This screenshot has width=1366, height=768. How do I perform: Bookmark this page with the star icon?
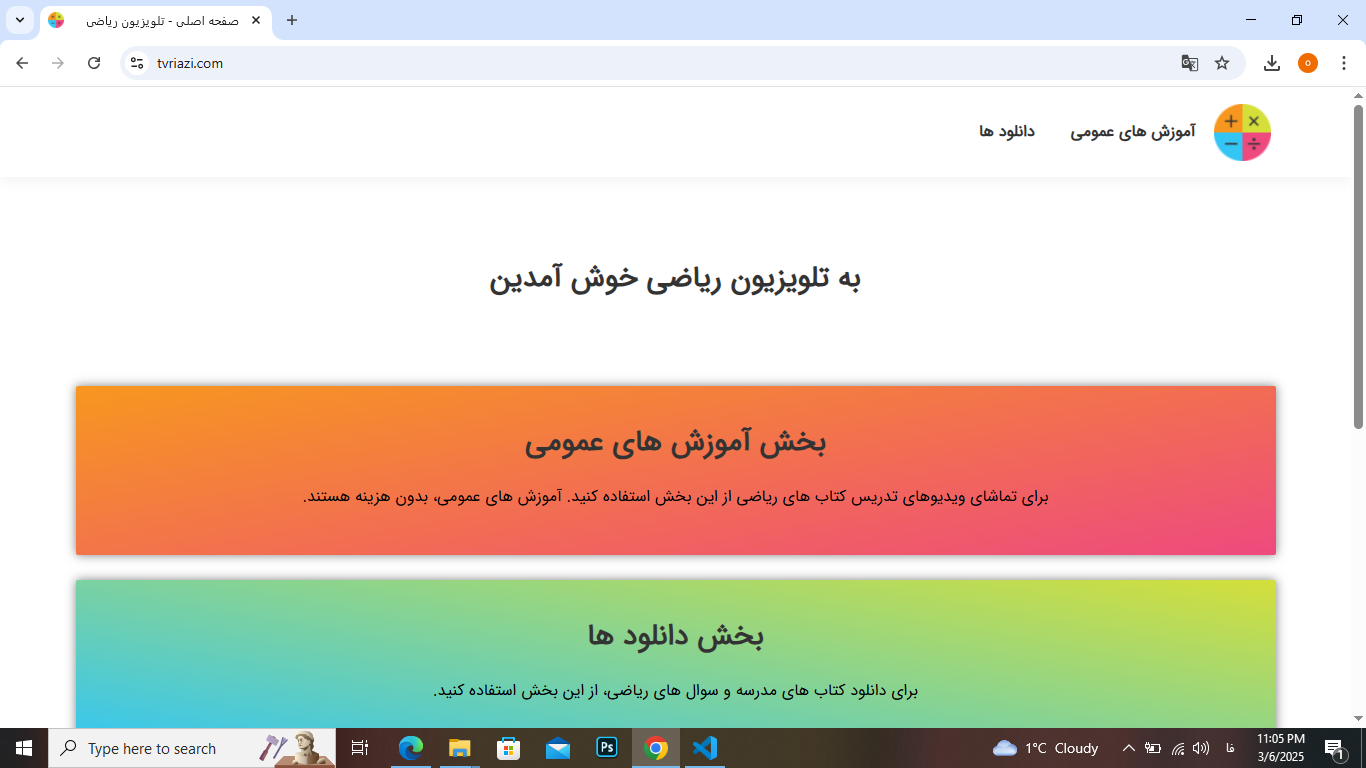pyautogui.click(x=1222, y=63)
